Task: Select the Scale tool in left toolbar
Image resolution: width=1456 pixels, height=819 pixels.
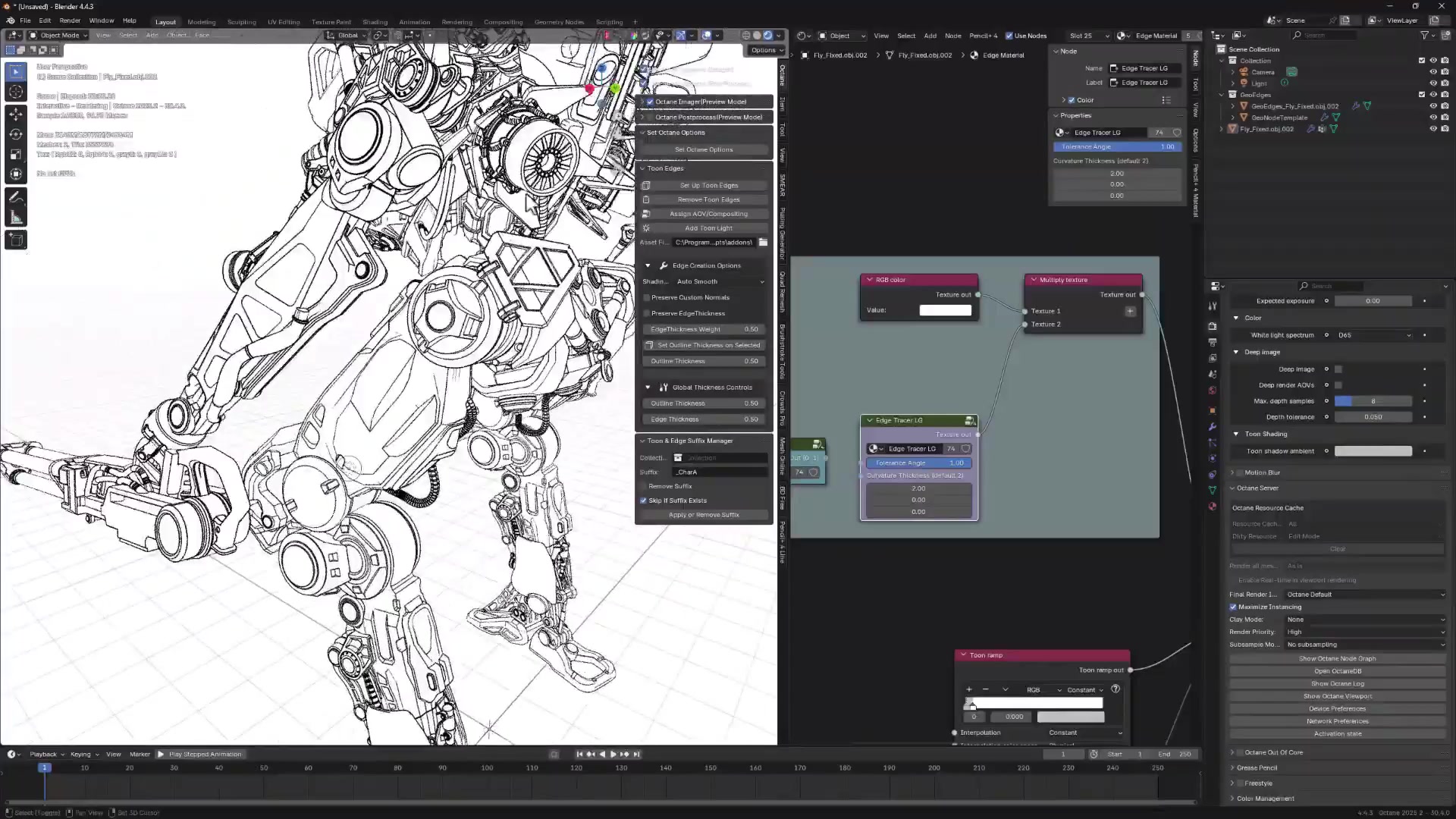Action: [16, 154]
